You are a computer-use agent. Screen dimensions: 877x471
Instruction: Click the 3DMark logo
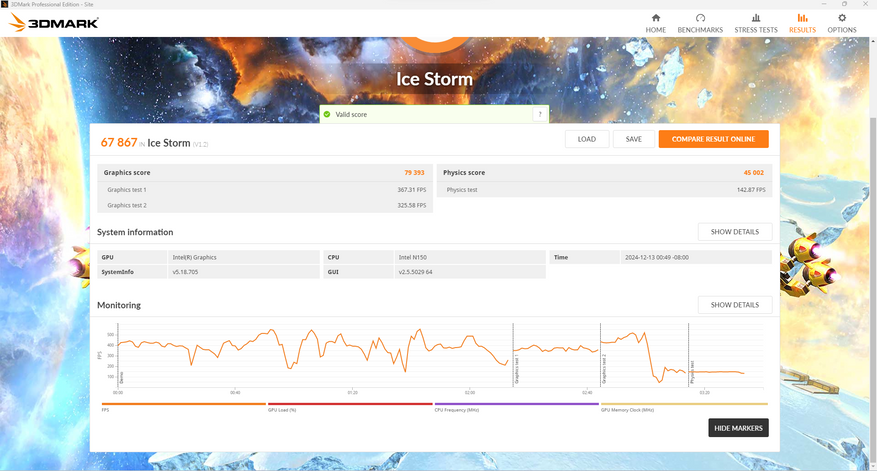pyautogui.click(x=54, y=23)
